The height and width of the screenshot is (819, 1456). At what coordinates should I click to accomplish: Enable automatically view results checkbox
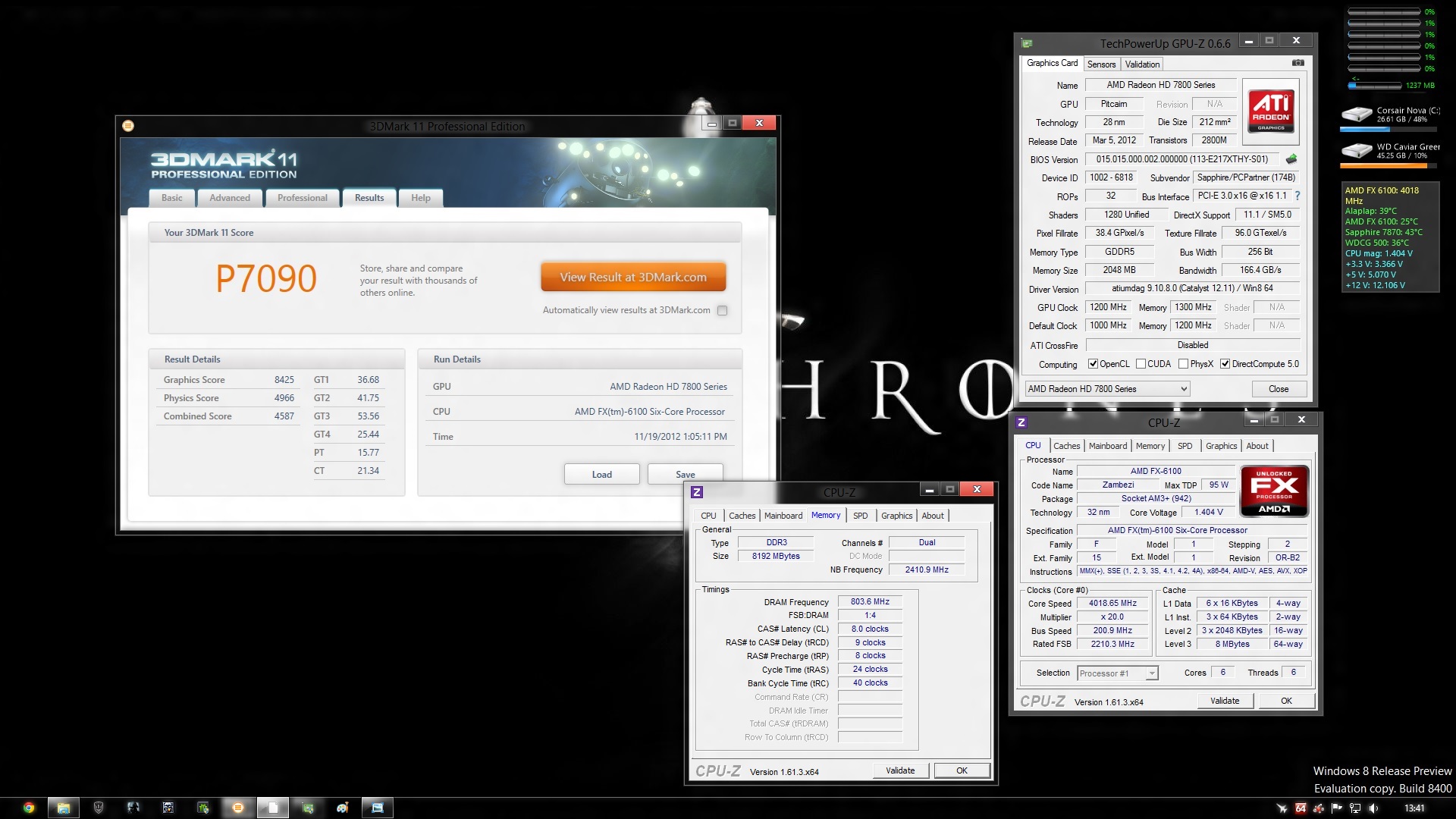click(x=722, y=310)
